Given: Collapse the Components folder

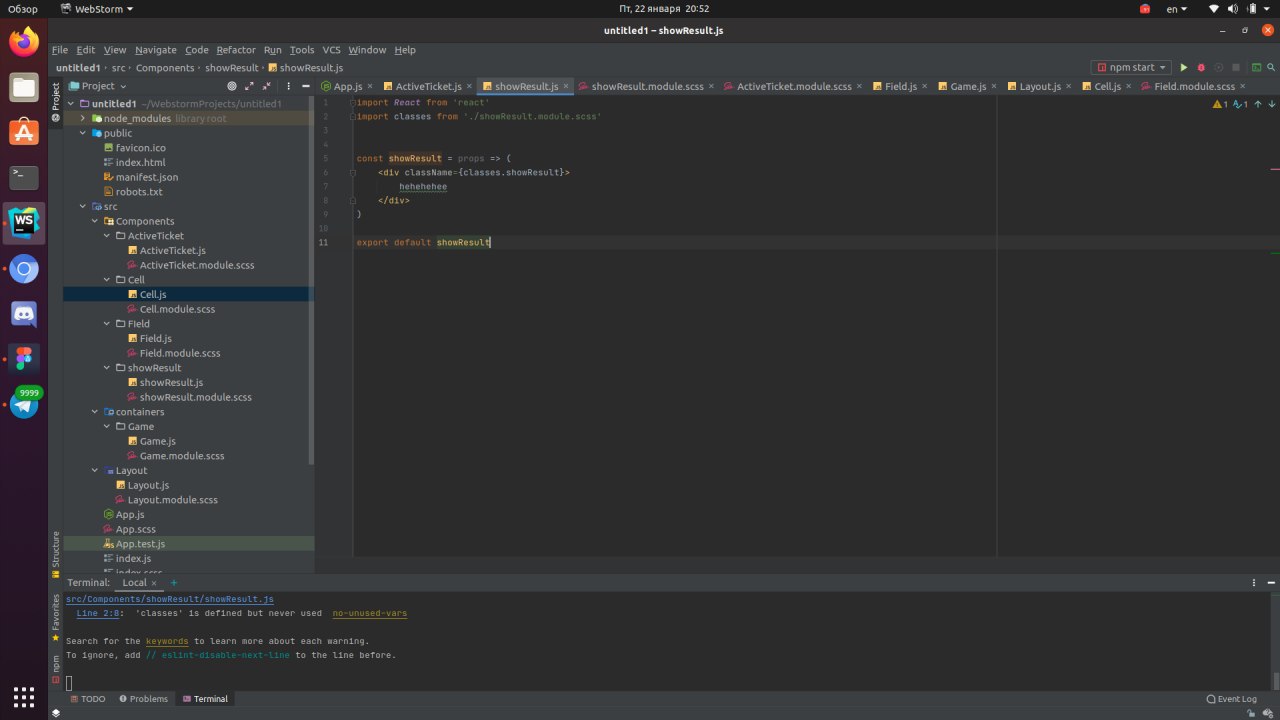Looking at the screenshot, I should coord(96,221).
